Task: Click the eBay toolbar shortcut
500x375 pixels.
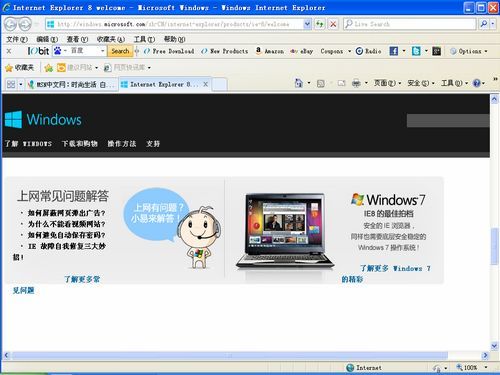Action: tap(301, 51)
